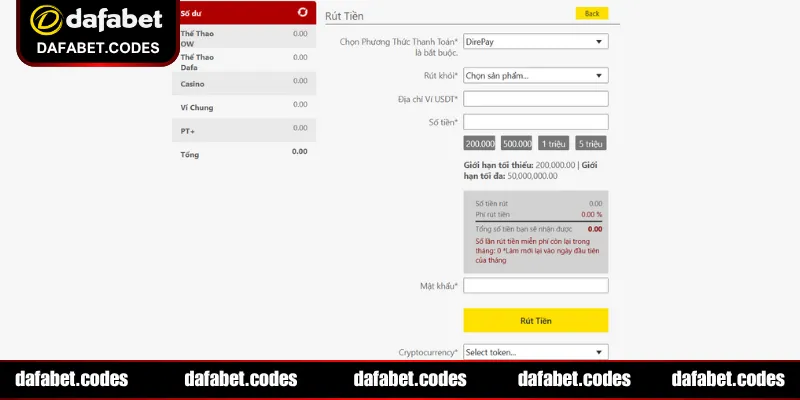Choose the PT+ wallet row
The width and height of the screenshot is (800, 400).
point(244,130)
